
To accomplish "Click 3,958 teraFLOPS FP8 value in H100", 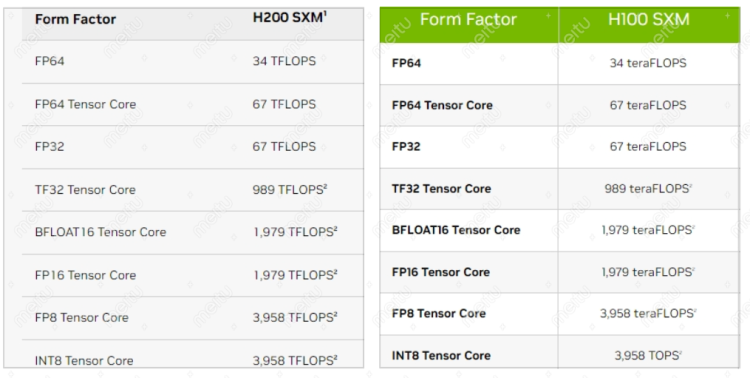I will (648, 313).
